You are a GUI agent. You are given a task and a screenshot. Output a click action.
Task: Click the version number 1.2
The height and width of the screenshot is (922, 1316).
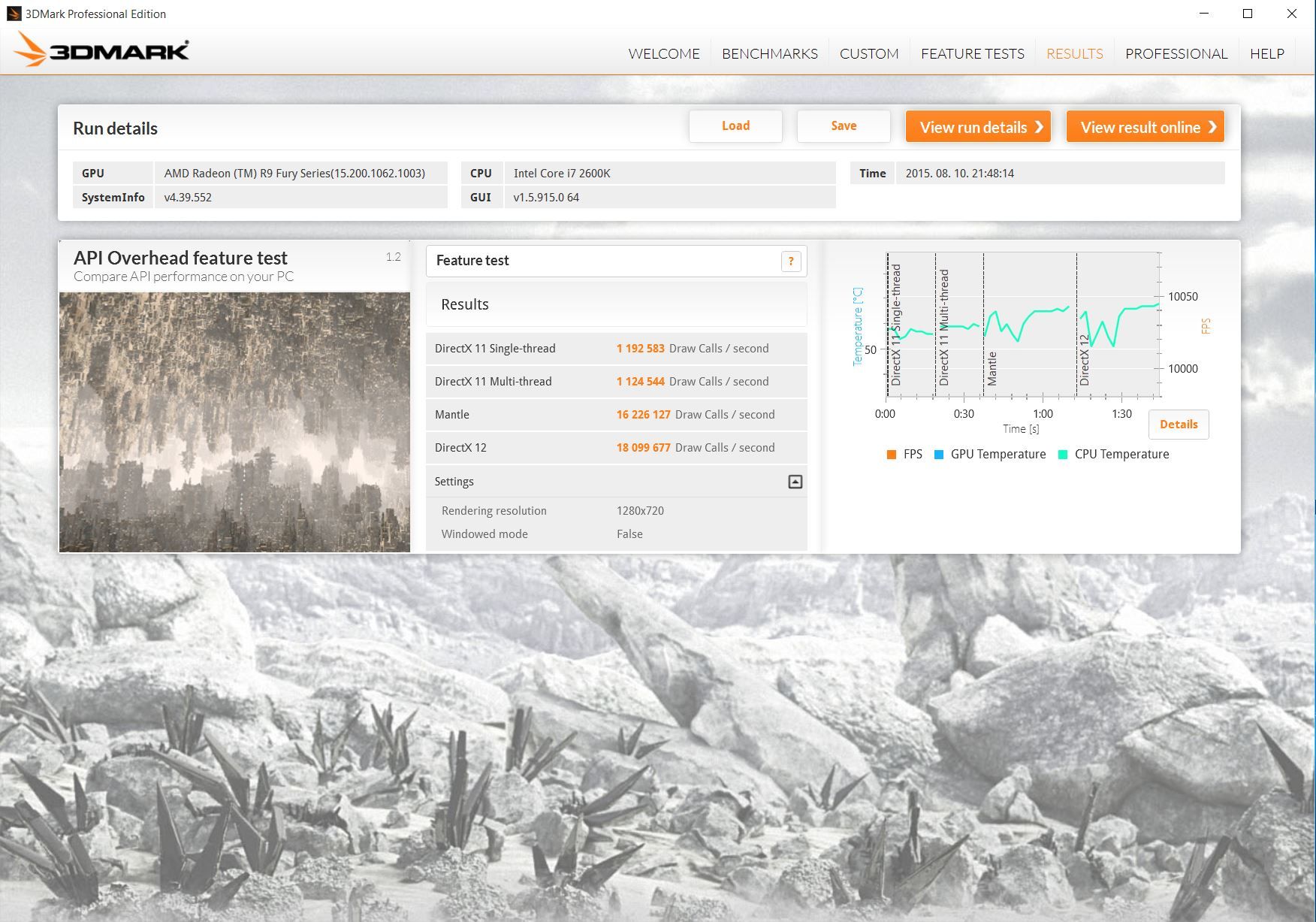click(394, 257)
